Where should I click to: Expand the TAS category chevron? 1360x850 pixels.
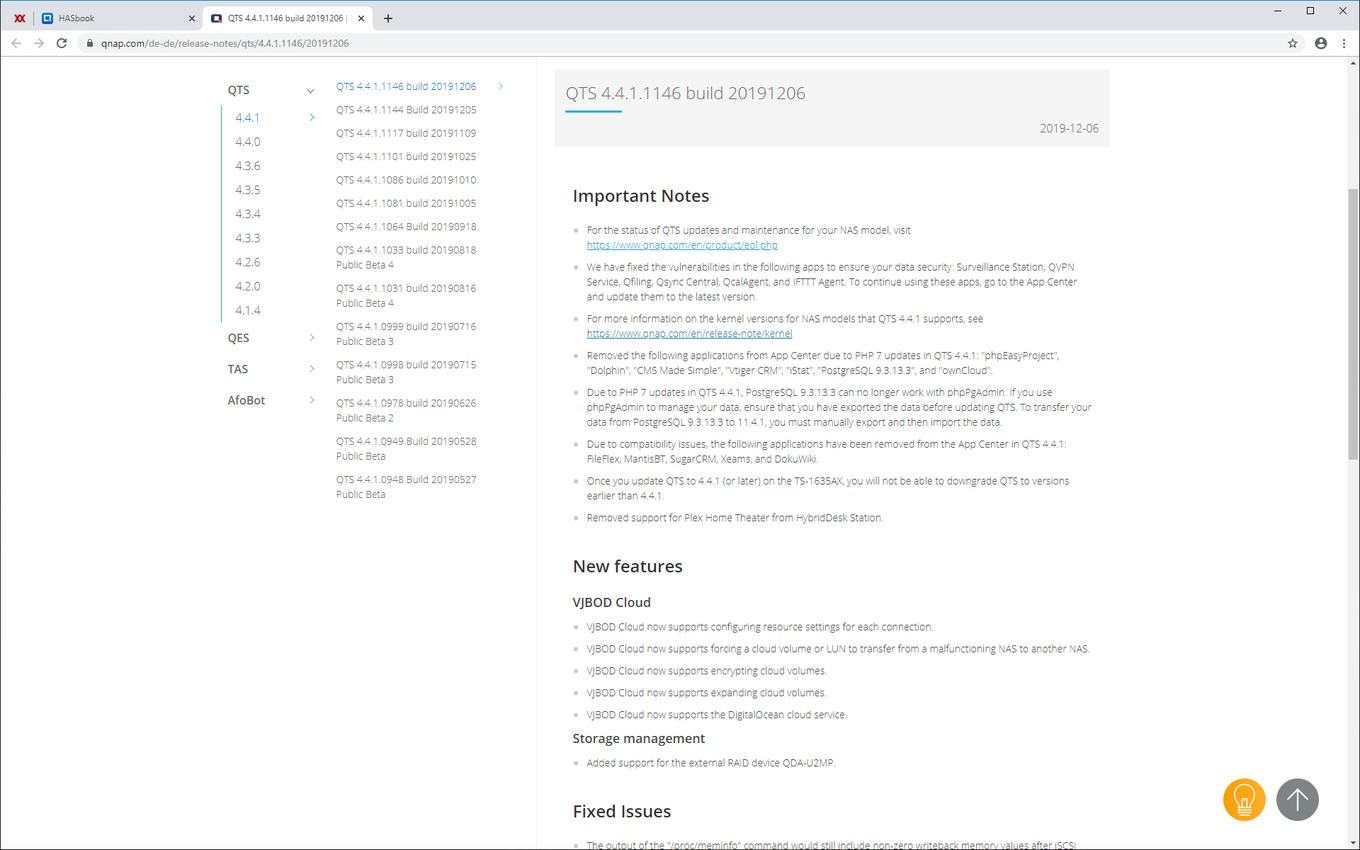point(312,369)
